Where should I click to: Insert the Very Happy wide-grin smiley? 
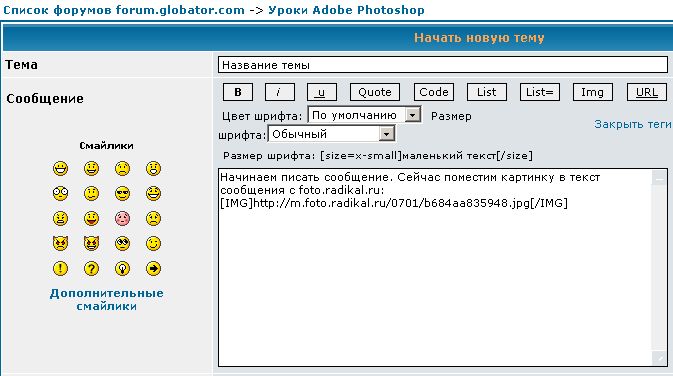click(61, 168)
